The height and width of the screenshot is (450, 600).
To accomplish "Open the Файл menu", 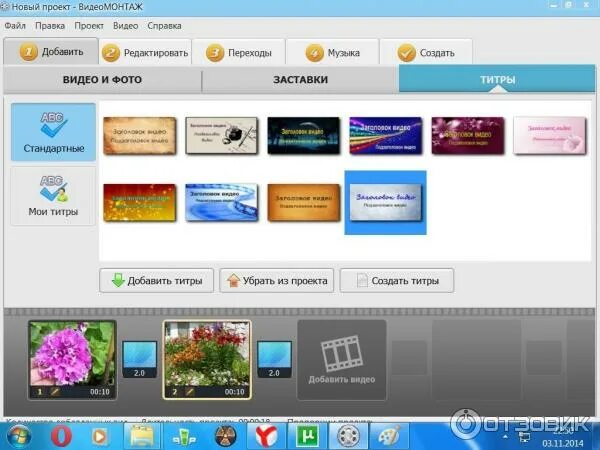I will 15,26.
